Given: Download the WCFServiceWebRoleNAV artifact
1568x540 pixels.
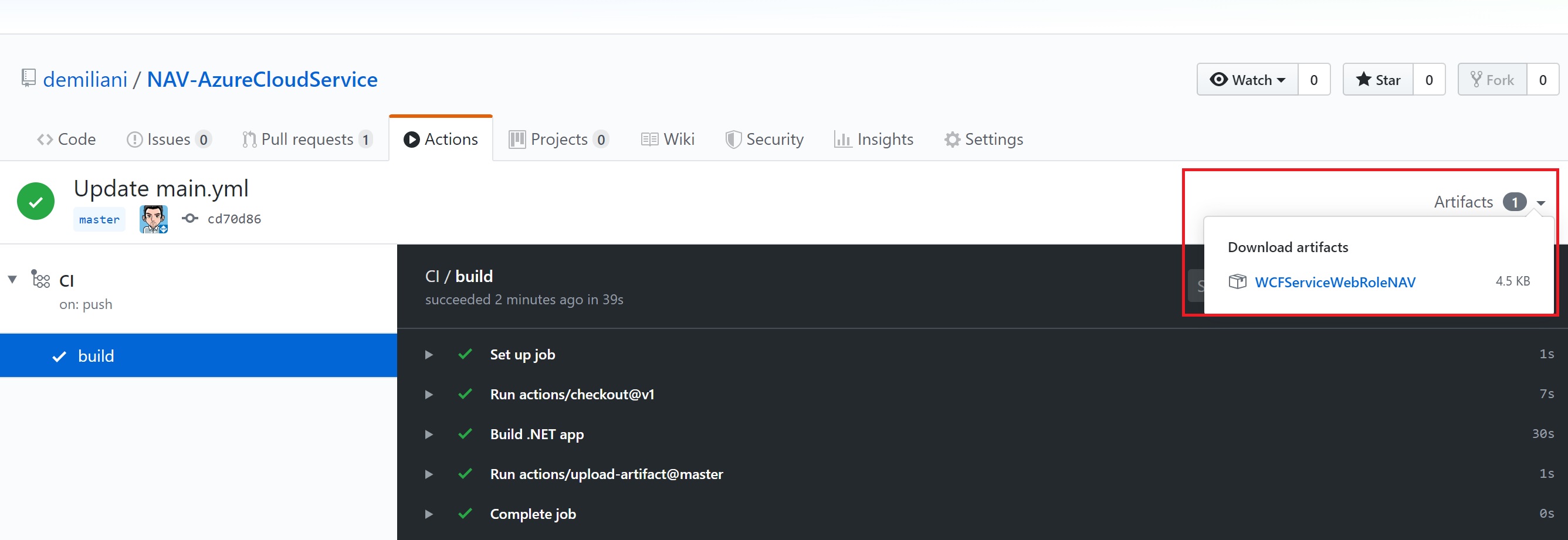Looking at the screenshot, I should 1335,282.
